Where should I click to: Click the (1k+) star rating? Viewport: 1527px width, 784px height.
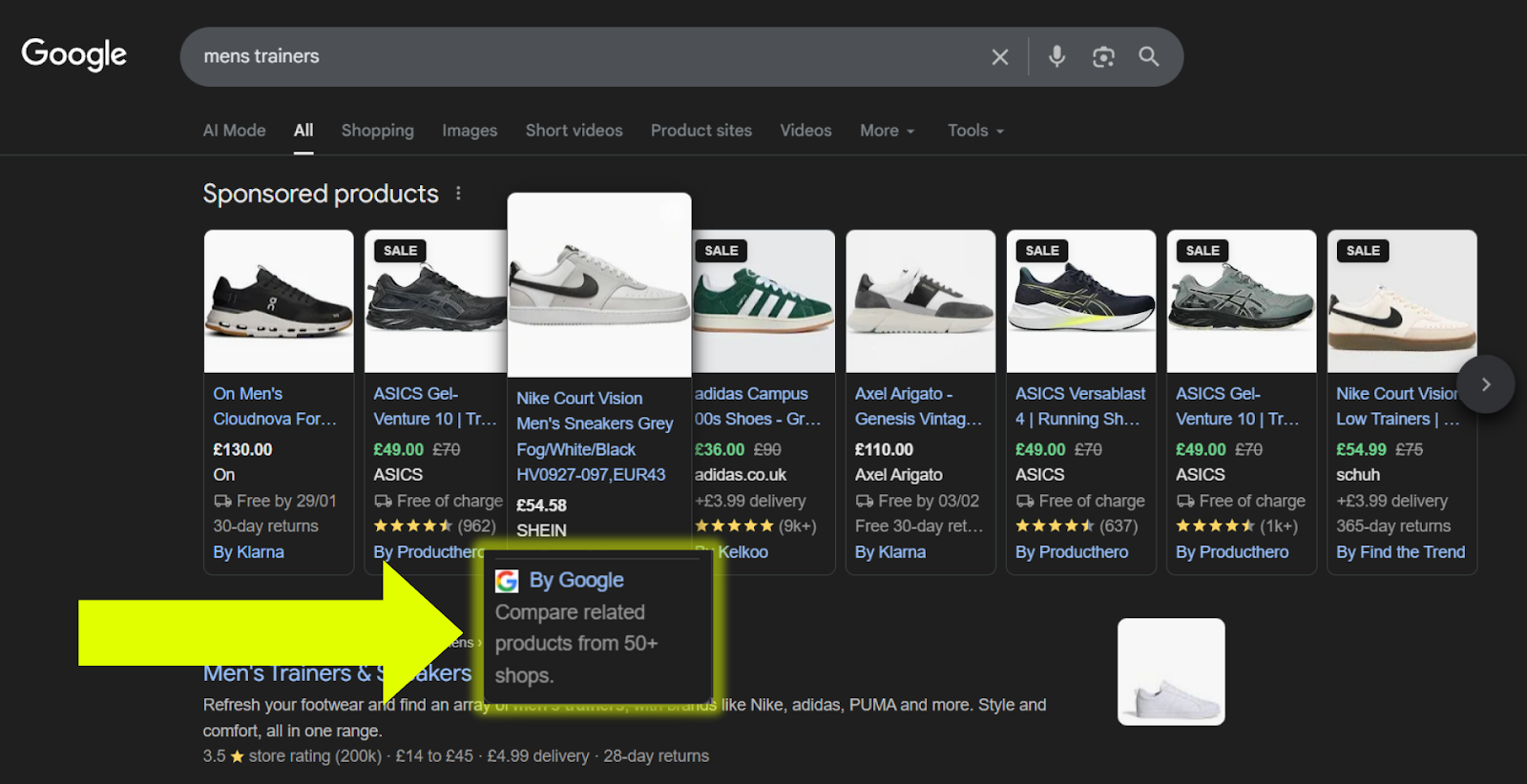[1237, 526]
